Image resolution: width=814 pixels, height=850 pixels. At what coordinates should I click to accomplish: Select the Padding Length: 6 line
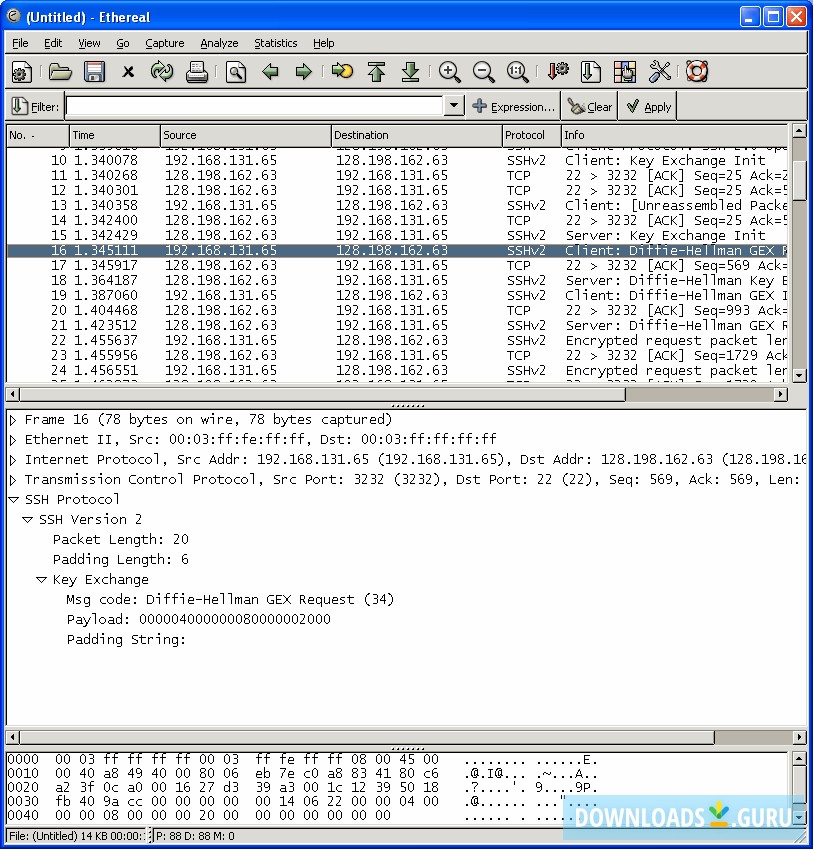point(120,560)
